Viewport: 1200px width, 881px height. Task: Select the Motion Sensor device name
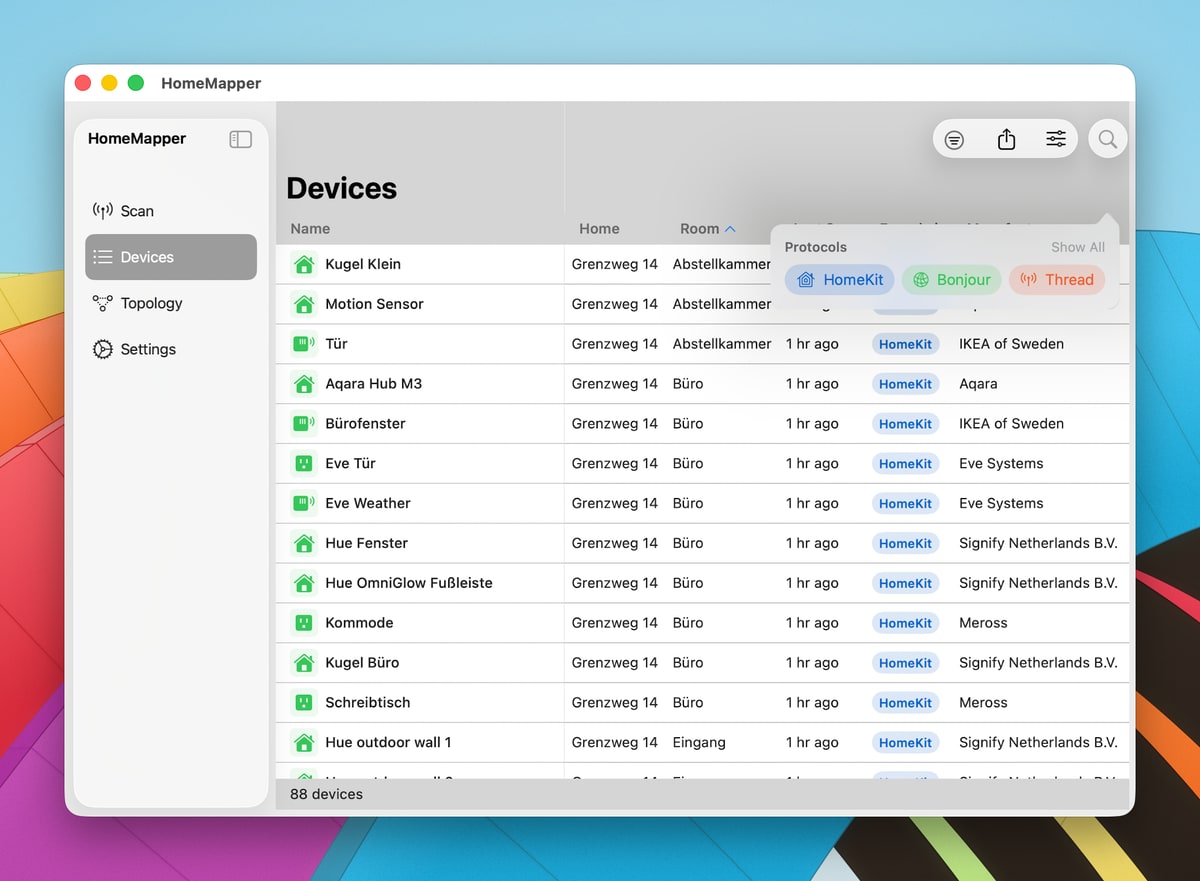pyautogui.click(x=374, y=304)
